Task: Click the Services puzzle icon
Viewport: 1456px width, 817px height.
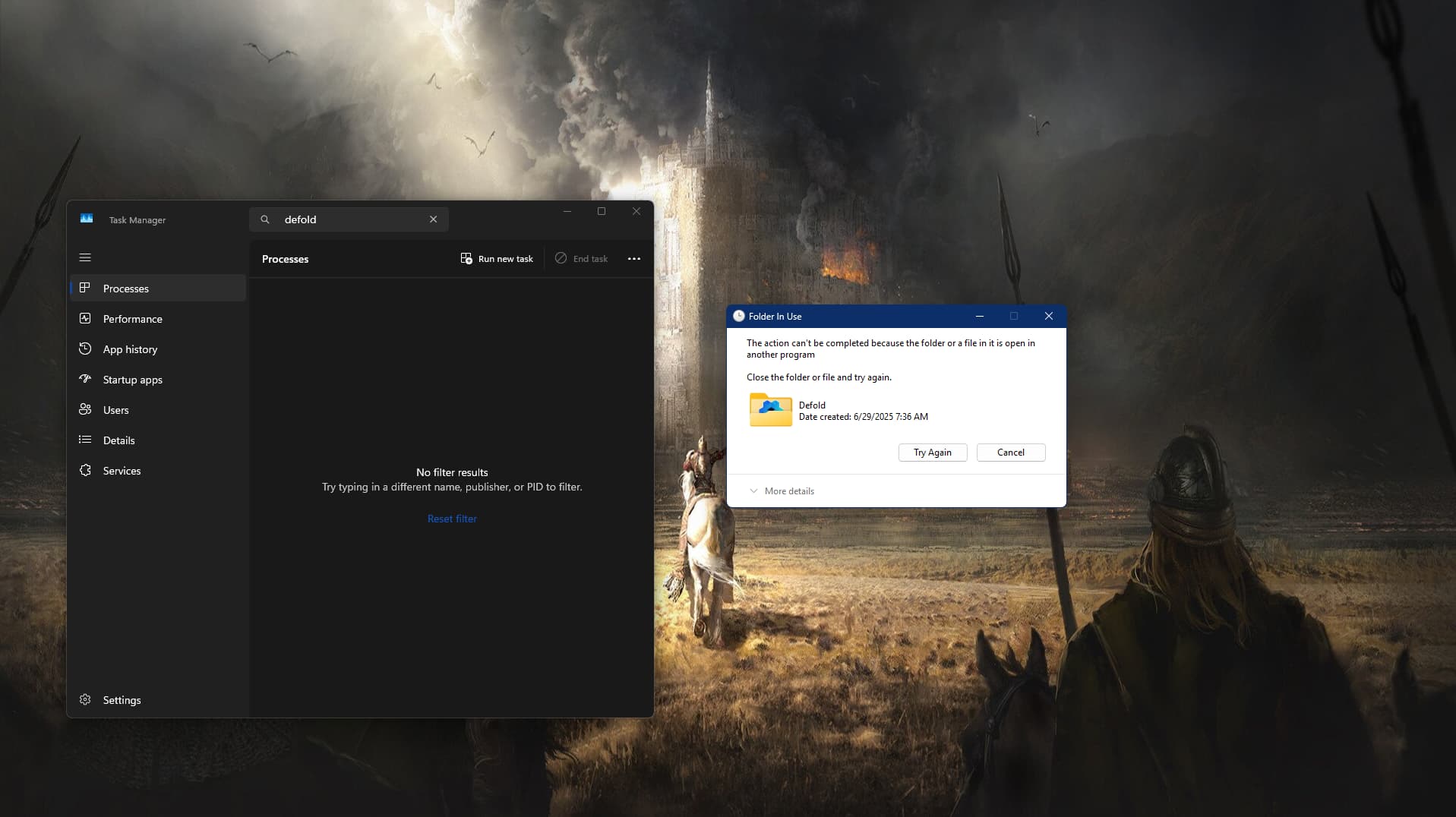Action: click(x=85, y=470)
